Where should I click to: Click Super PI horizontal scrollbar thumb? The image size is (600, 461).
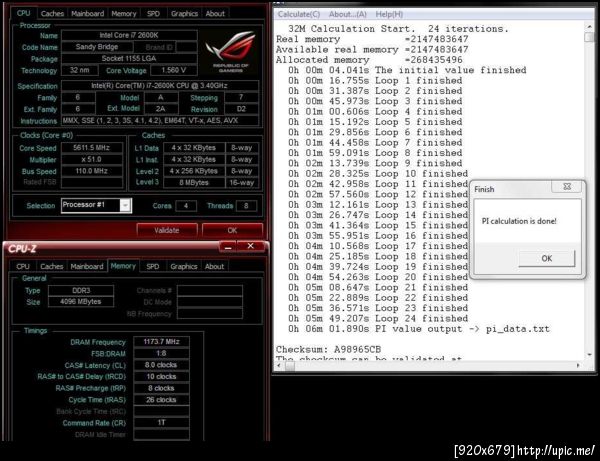pos(290,366)
